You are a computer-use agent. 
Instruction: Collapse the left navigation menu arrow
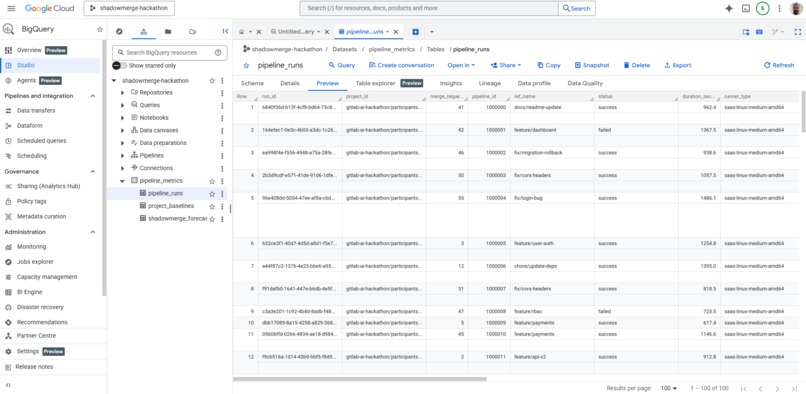[8, 385]
